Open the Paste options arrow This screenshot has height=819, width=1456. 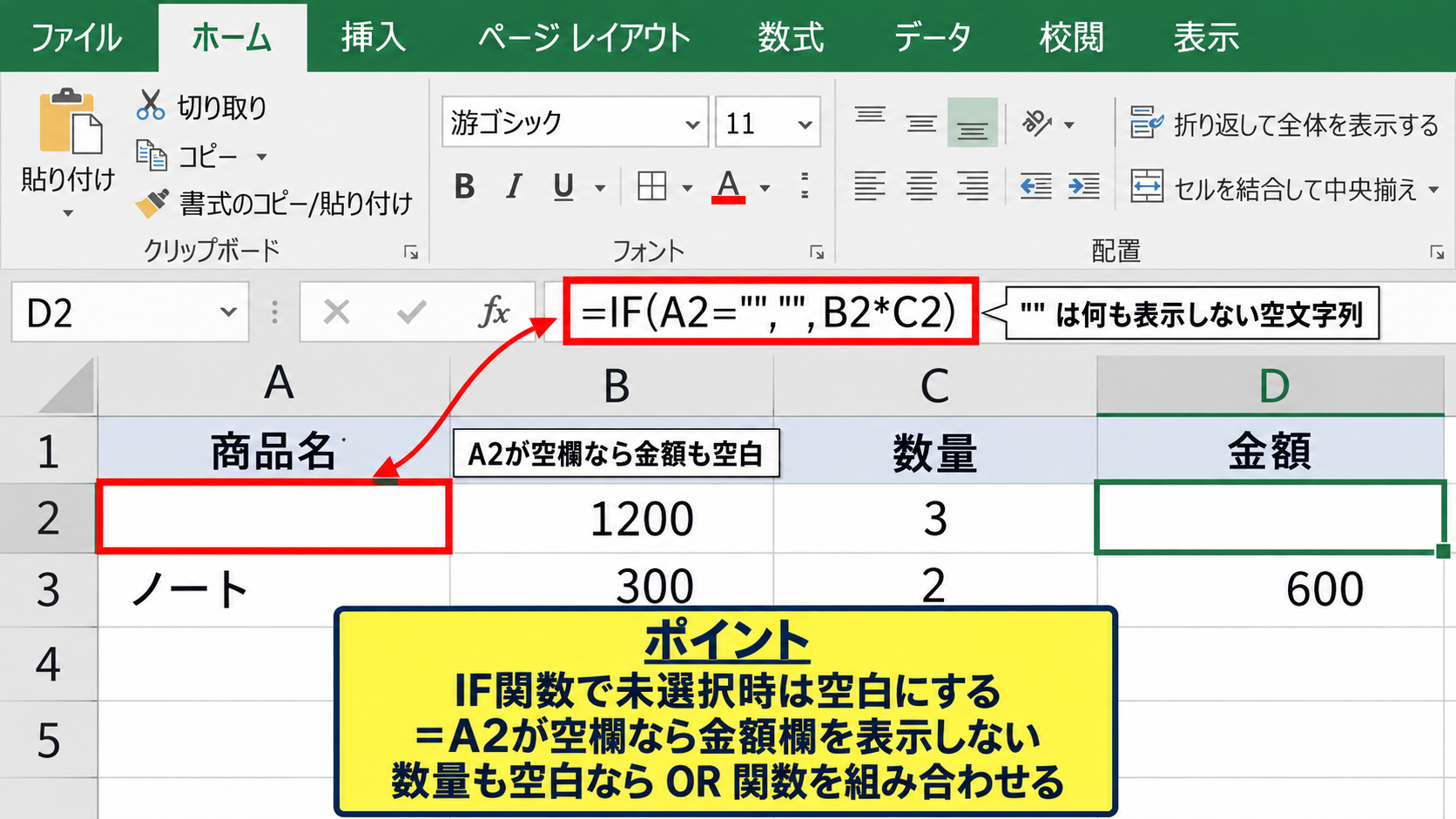point(67,212)
